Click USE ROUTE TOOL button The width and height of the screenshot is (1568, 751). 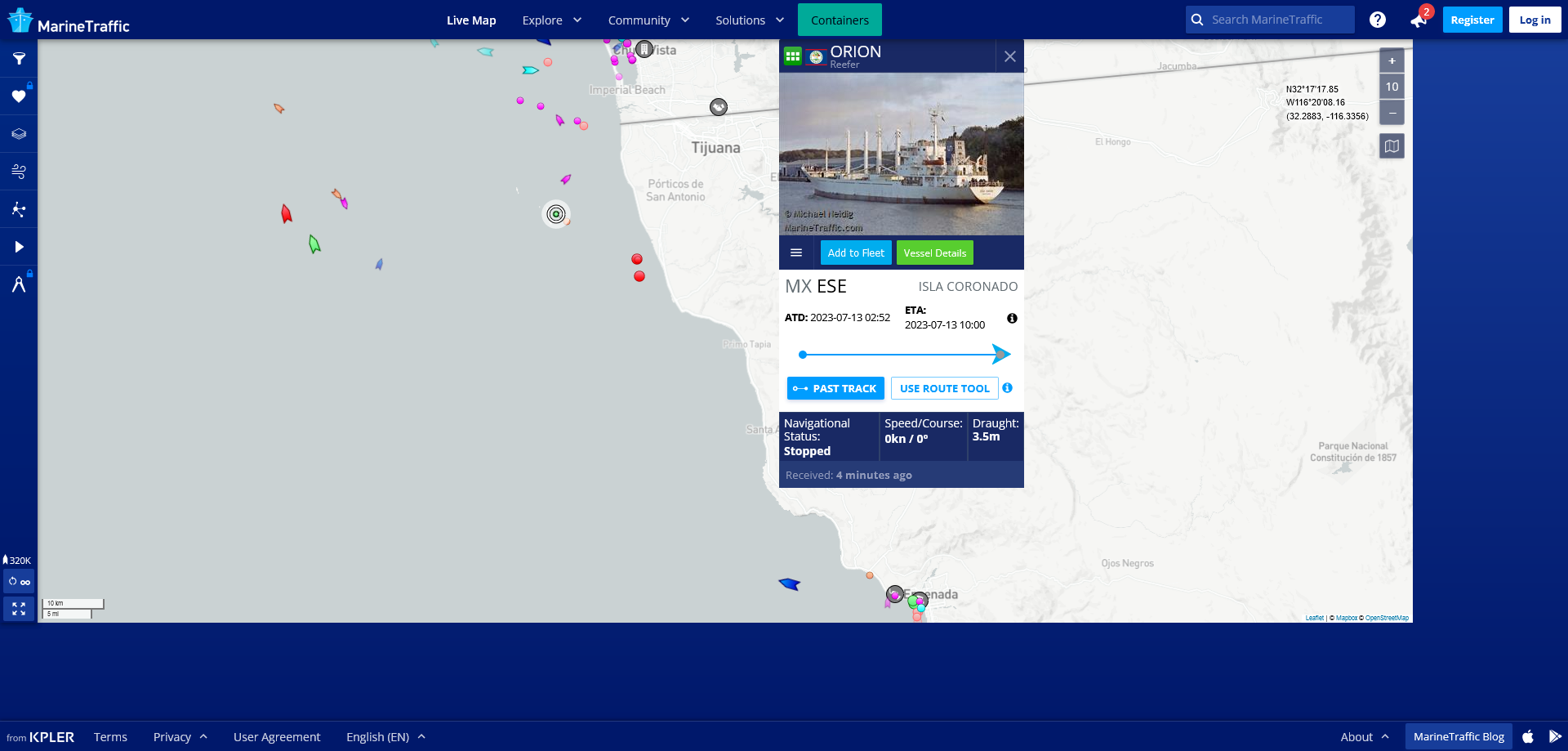[x=944, y=388]
